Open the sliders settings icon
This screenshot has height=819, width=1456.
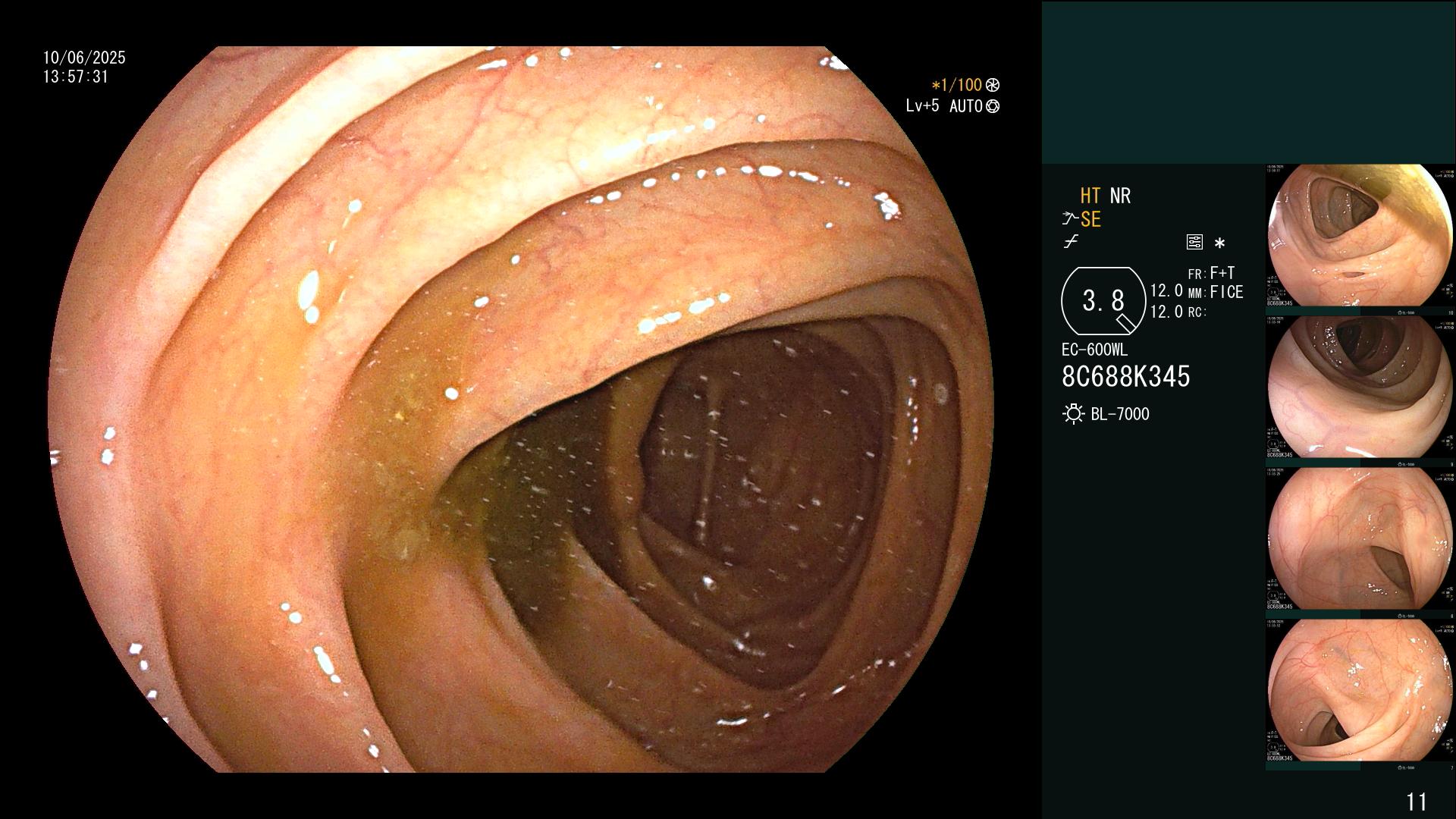click(x=1194, y=243)
